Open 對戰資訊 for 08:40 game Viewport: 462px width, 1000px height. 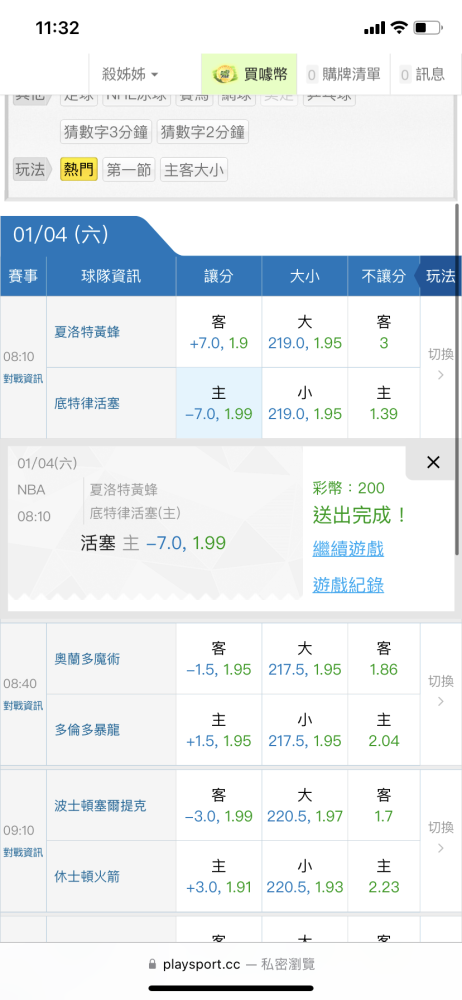[23, 705]
